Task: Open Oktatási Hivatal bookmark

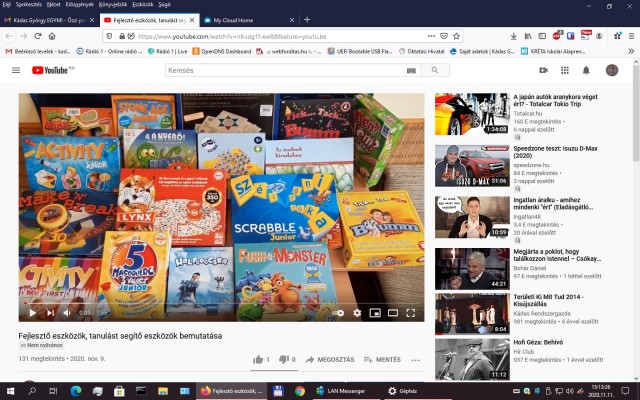Action: pyautogui.click(x=422, y=51)
